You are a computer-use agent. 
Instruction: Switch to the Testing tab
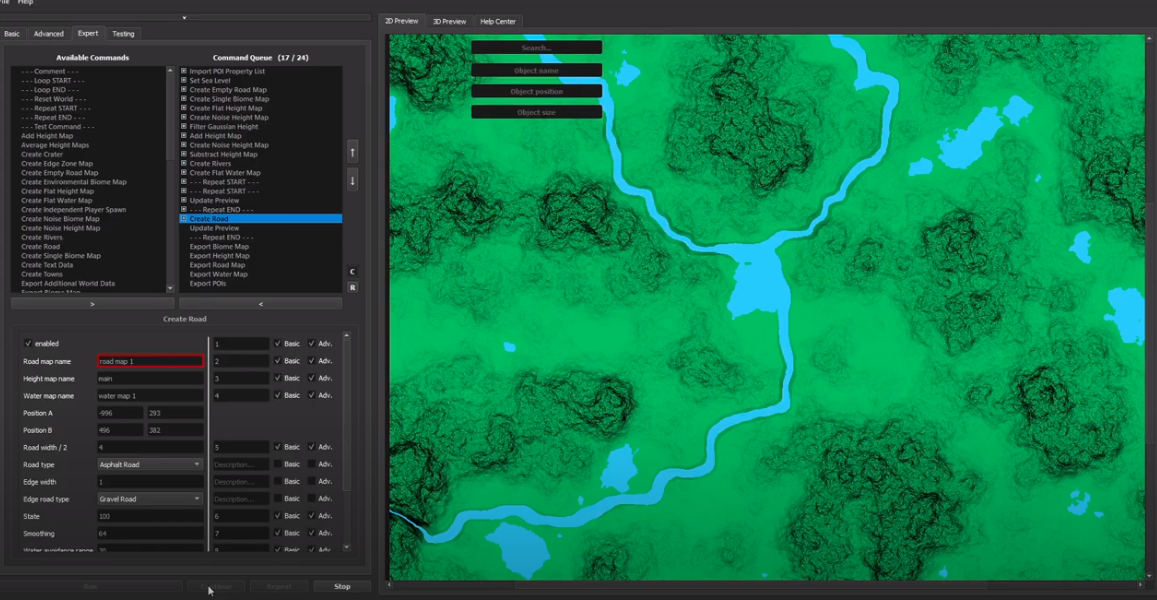(x=124, y=33)
